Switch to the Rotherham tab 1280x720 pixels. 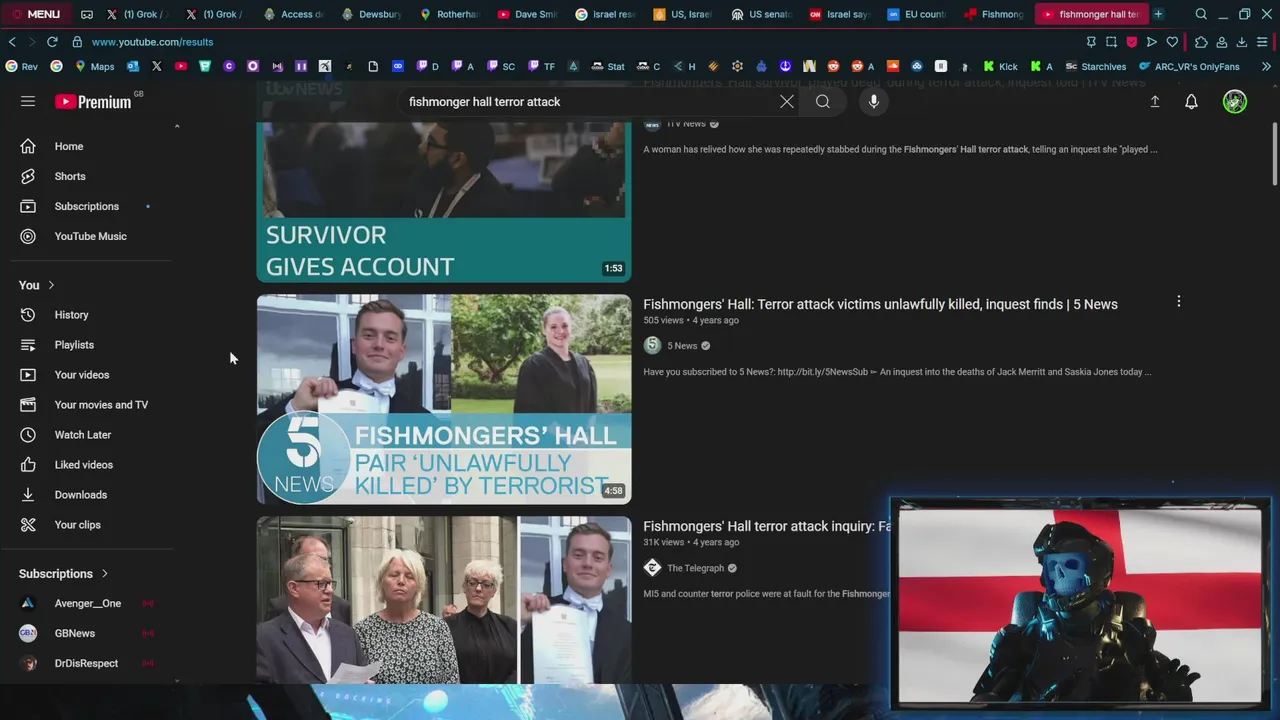pos(448,14)
